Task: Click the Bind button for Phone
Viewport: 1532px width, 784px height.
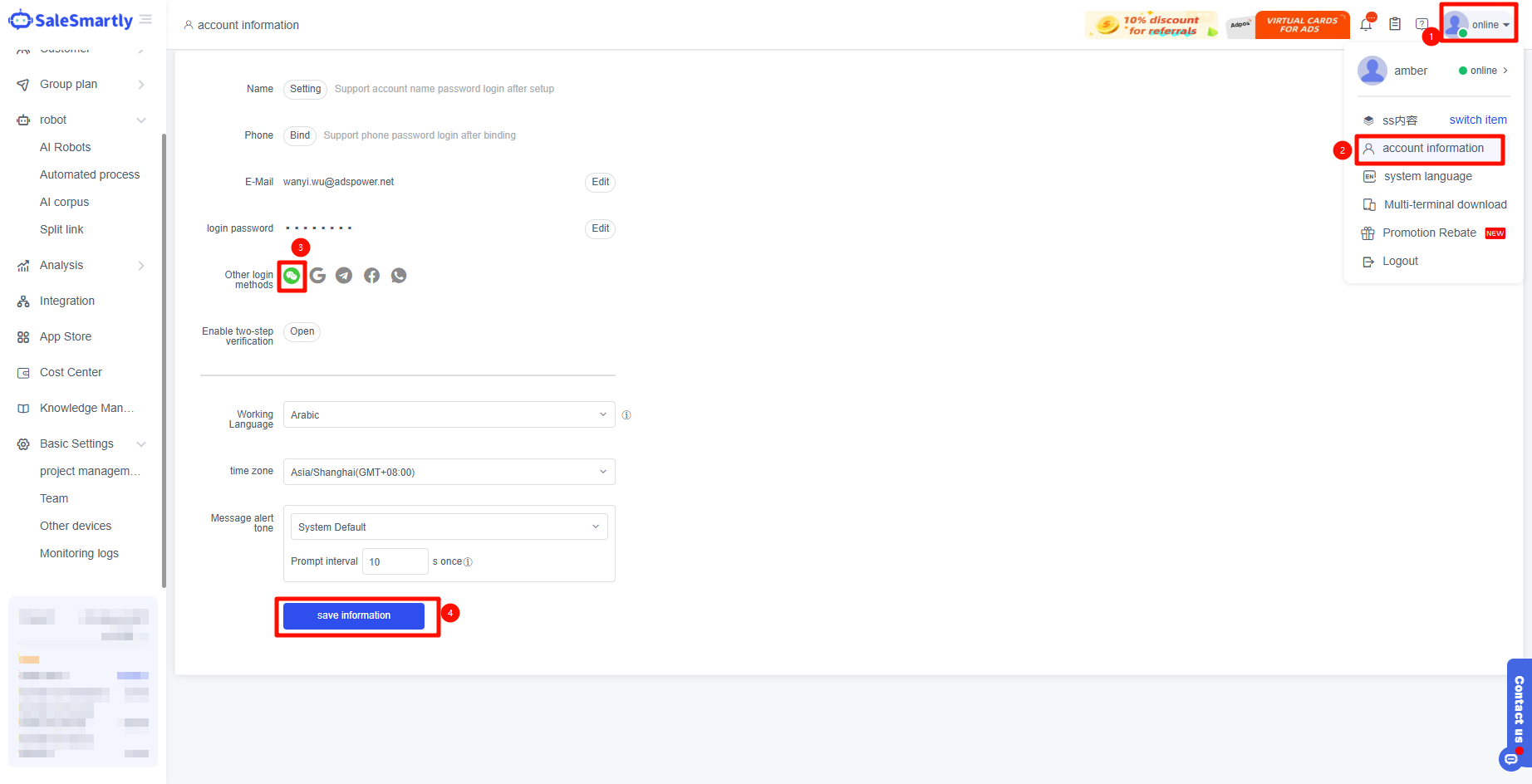Action: coord(300,136)
